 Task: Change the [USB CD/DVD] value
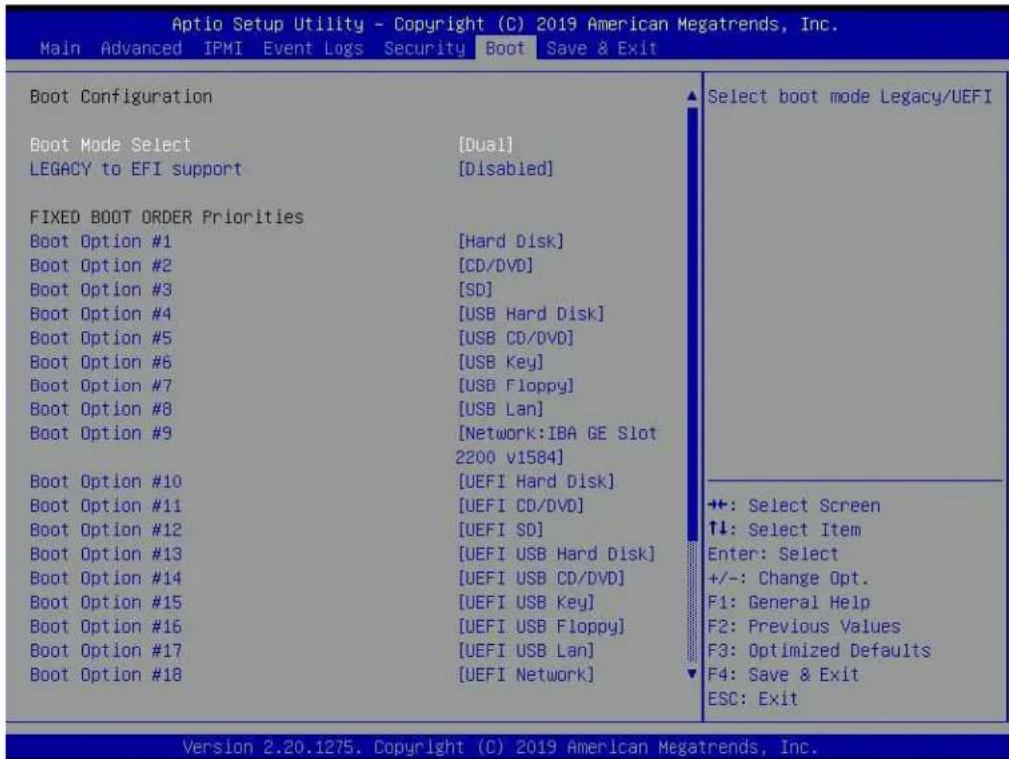click(515, 338)
